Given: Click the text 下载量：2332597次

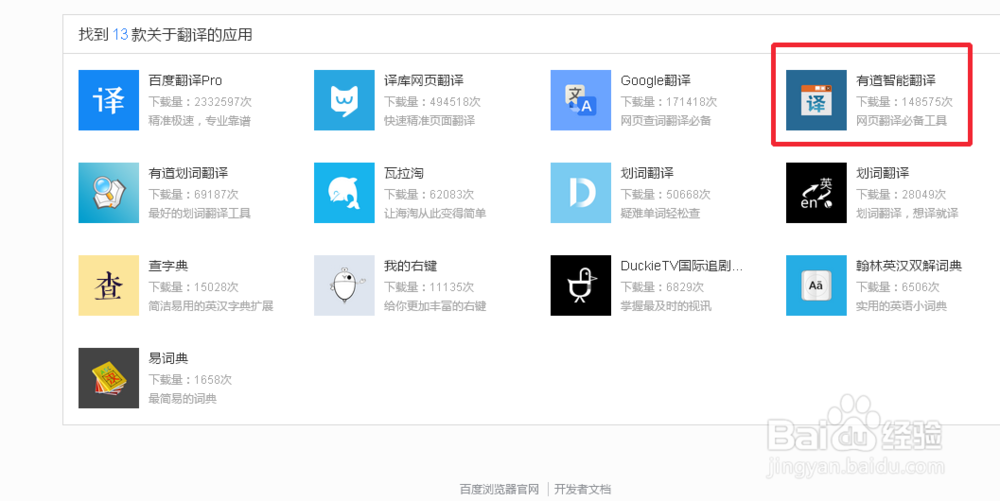Looking at the screenshot, I should (x=200, y=102).
